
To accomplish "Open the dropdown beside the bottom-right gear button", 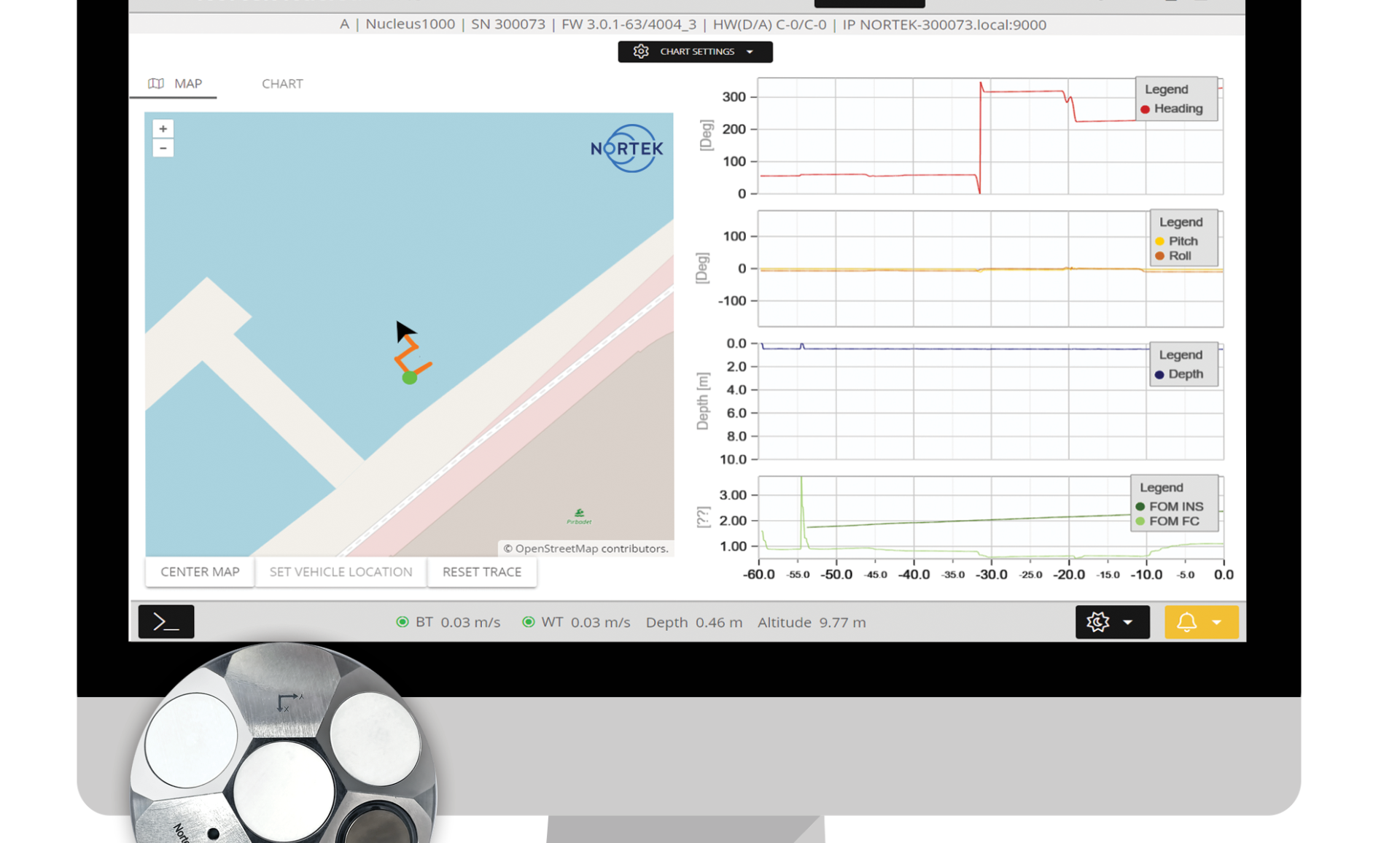I will [1129, 622].
